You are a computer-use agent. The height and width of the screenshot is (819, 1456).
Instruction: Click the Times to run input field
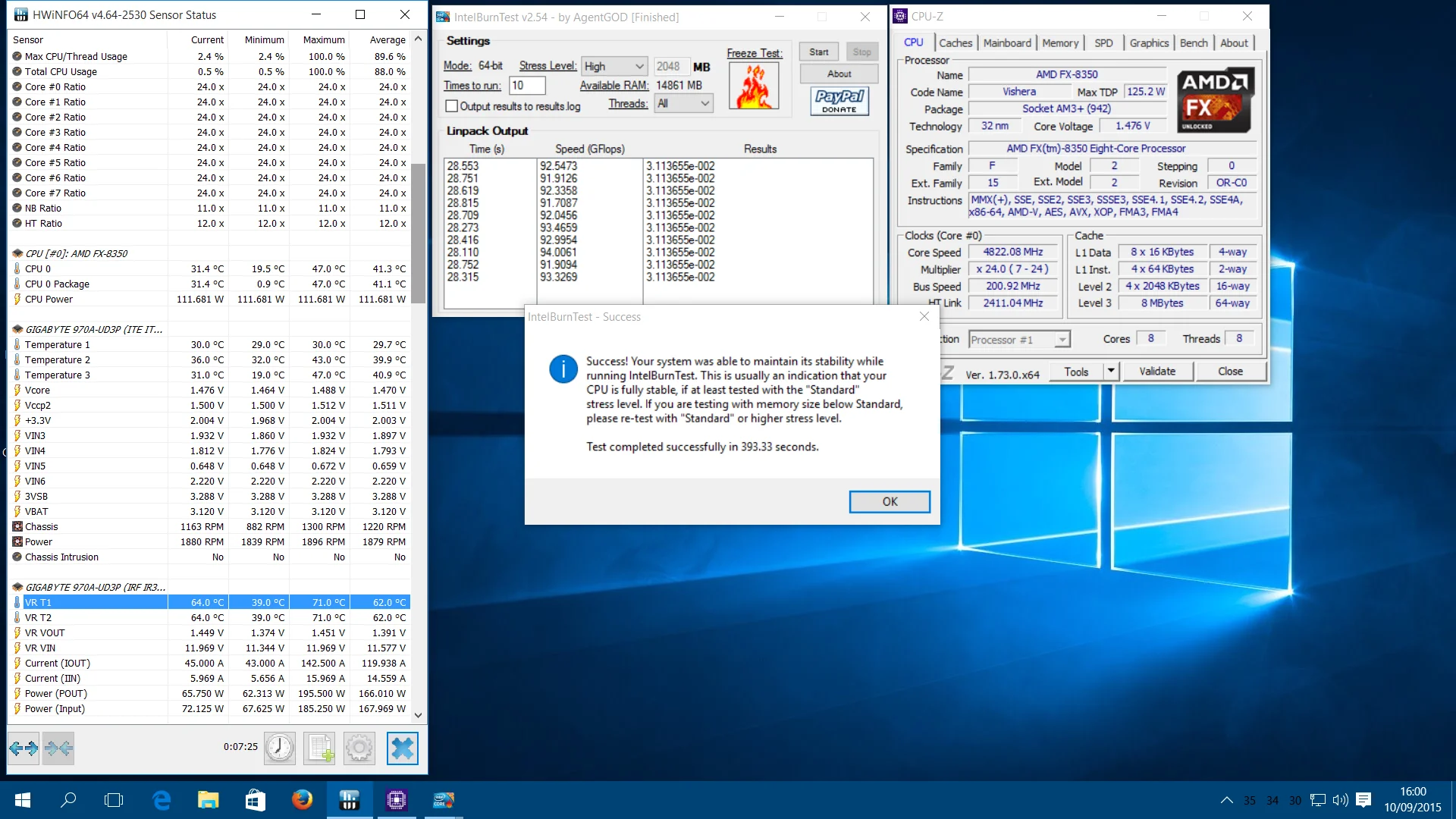527,86
